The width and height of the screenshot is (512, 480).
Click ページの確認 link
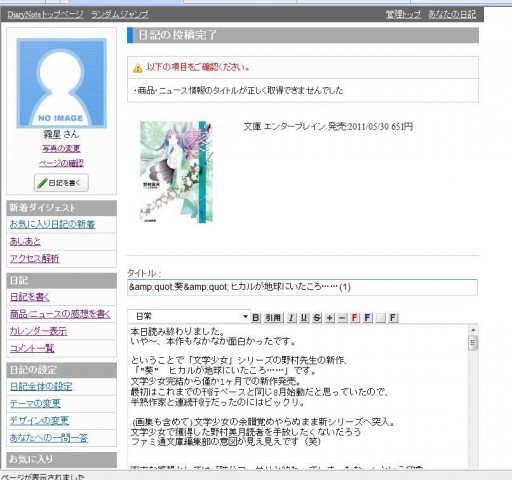pyautogui.click(x=61, y=163)
